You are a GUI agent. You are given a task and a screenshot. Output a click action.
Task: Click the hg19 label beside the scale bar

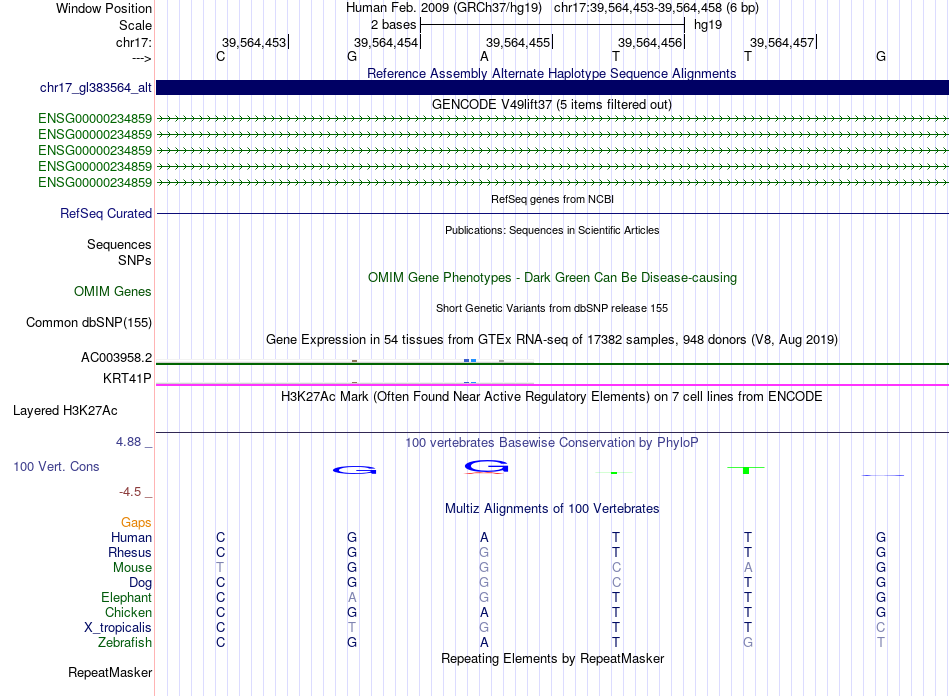[x=708, y=25]
